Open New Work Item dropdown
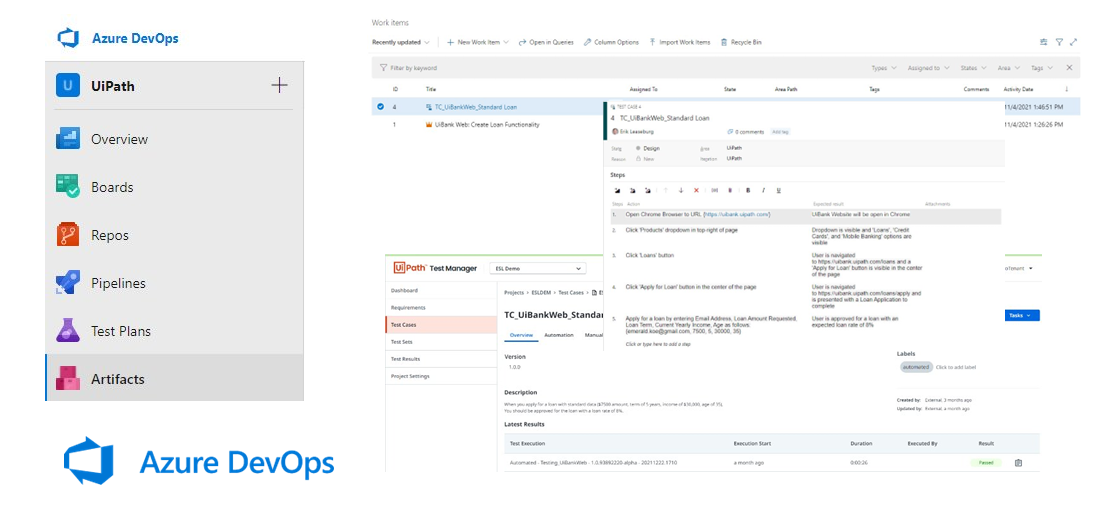 point(477,42)
